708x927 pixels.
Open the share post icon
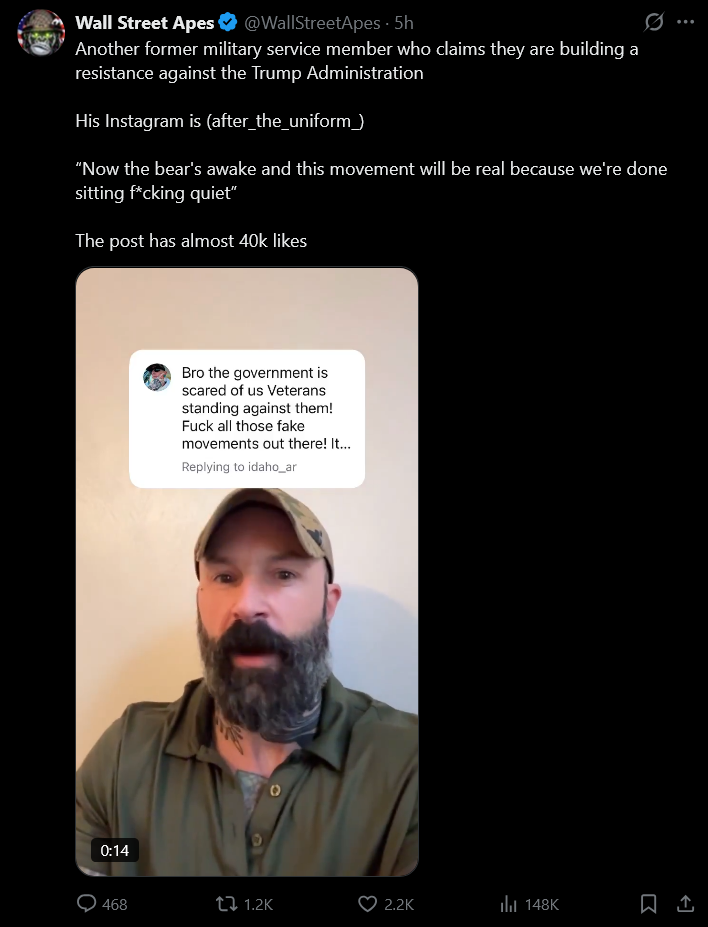click(x=685, y=903)
